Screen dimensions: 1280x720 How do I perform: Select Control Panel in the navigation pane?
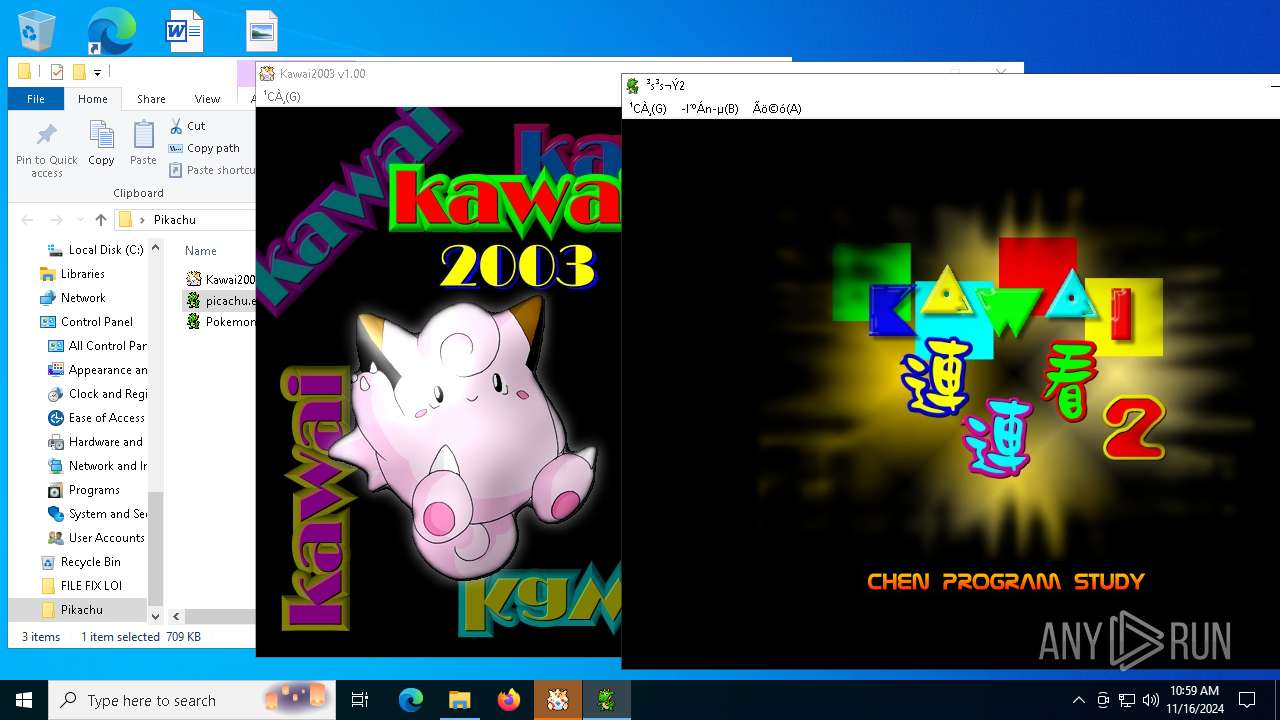(x=86, y=322)
